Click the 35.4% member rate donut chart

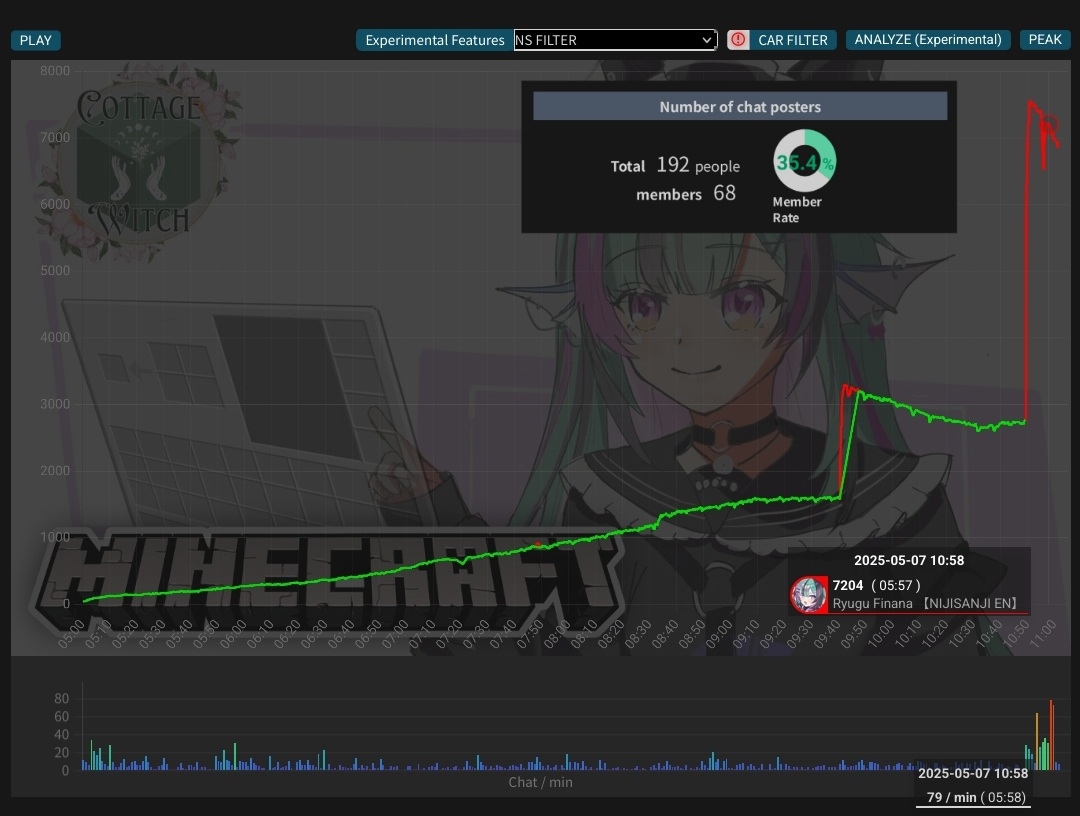pos(804,161)
